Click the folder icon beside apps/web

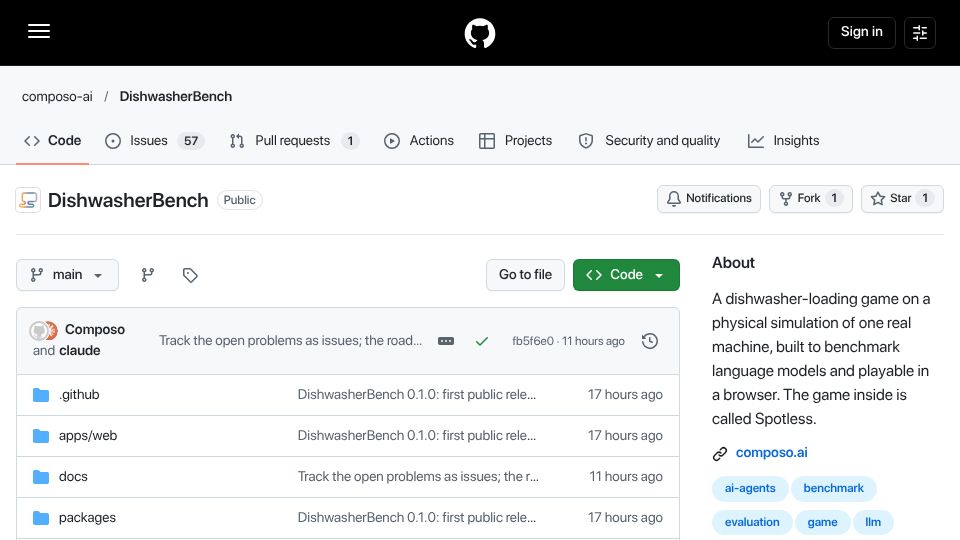[x=41, y=436]
